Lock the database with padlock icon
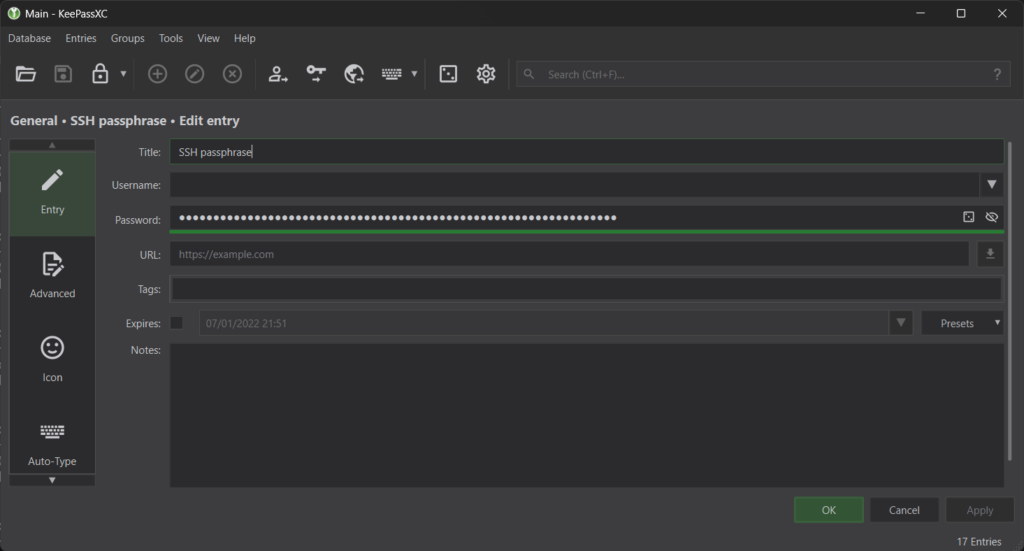Viewport: 1024px width, 551px height. tap(100, 74)
